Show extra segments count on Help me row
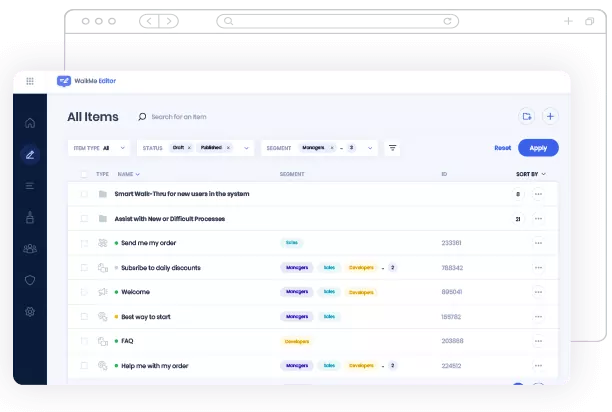Image resolution: width=612 pixels, height=412 pixels. [393, 366]
